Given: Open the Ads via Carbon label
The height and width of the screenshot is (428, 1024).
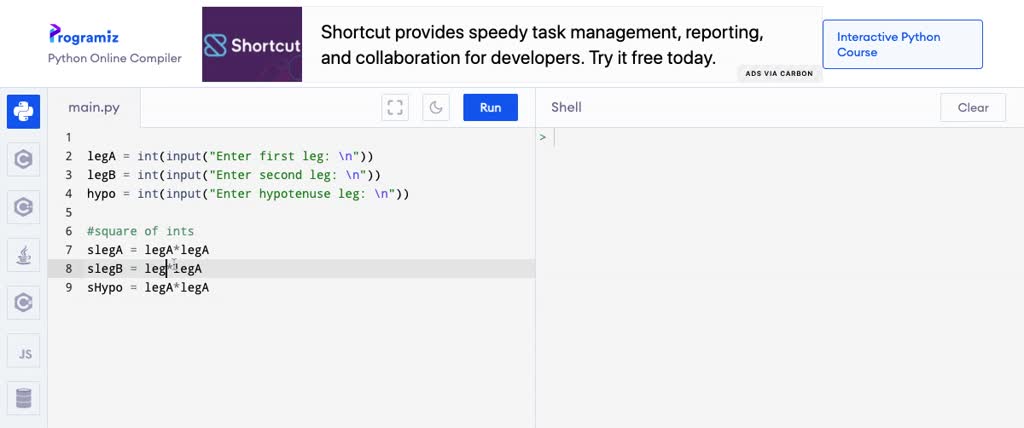Looking at the screenshot, I should pos(779,73).
